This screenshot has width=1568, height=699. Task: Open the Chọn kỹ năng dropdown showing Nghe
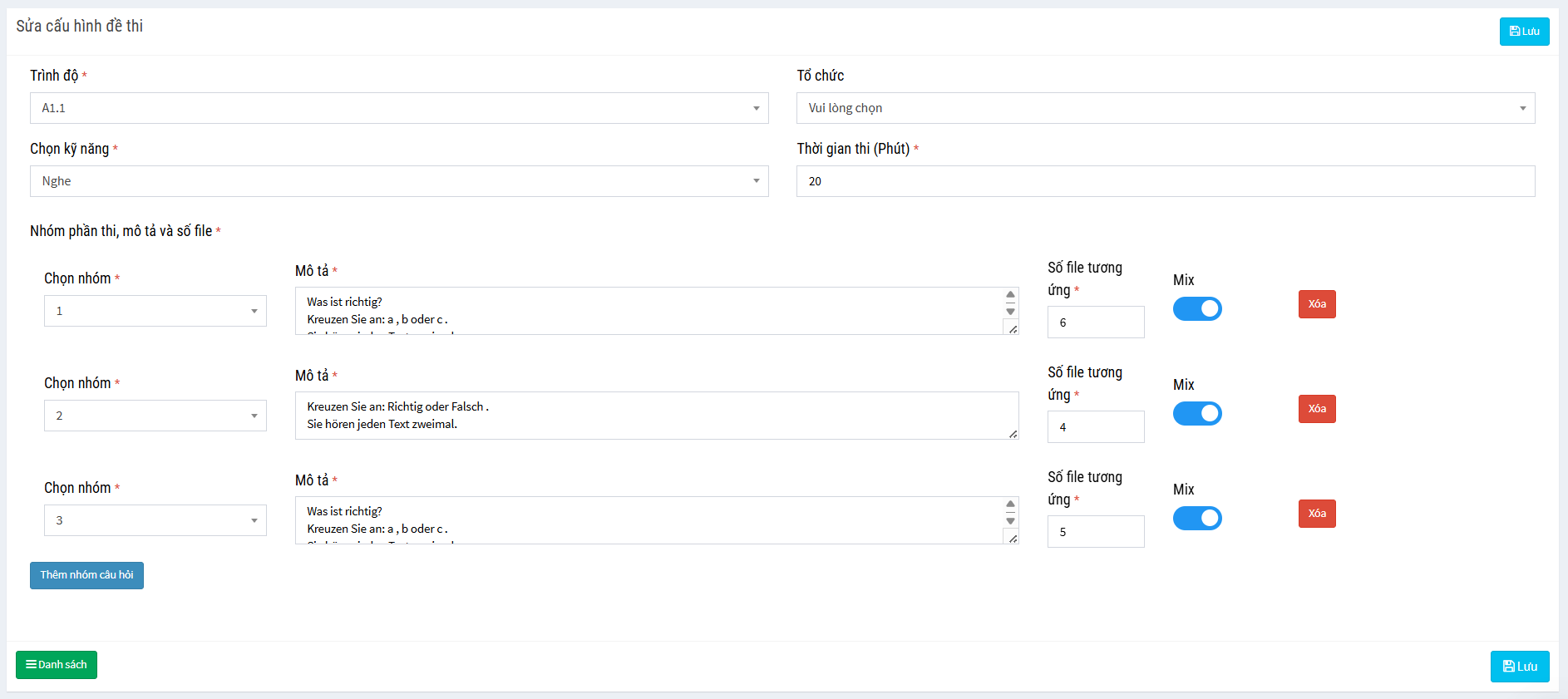coord(399,181)
